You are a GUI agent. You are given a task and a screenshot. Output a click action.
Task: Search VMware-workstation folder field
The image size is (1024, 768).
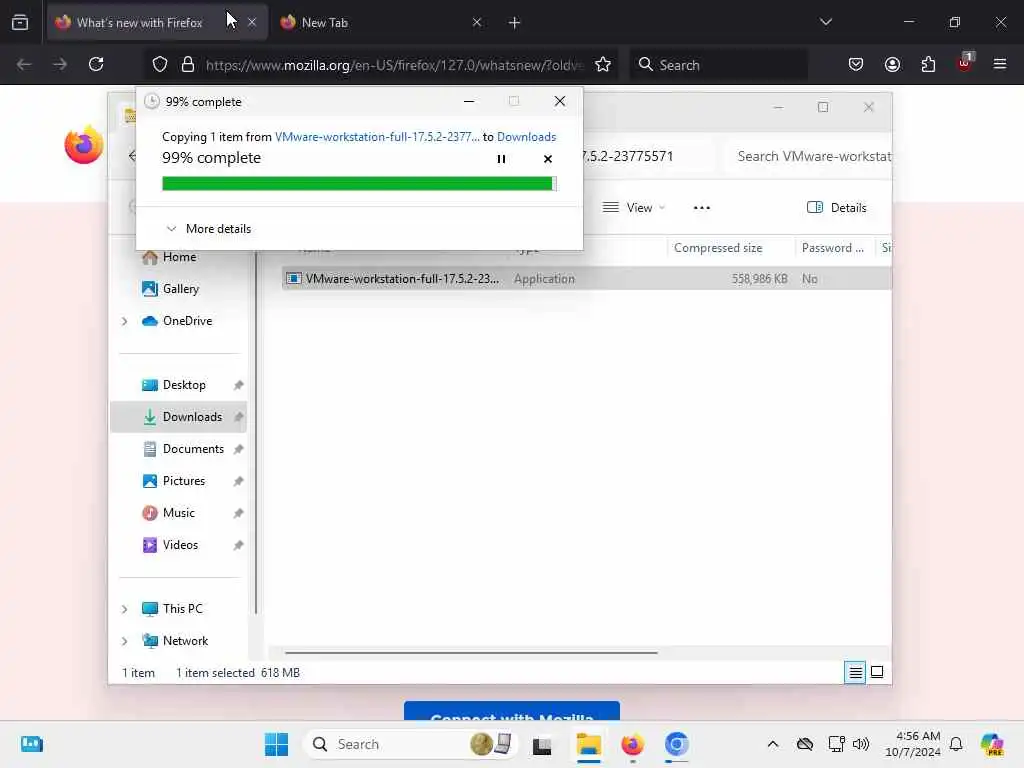click(810, 156)
